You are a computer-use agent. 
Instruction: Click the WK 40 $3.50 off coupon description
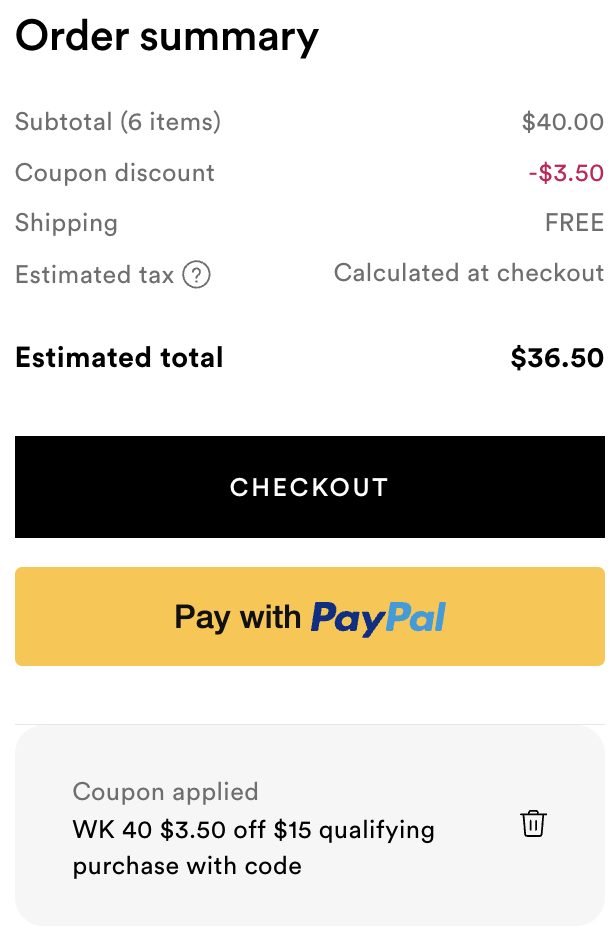(x=253, y=830)
